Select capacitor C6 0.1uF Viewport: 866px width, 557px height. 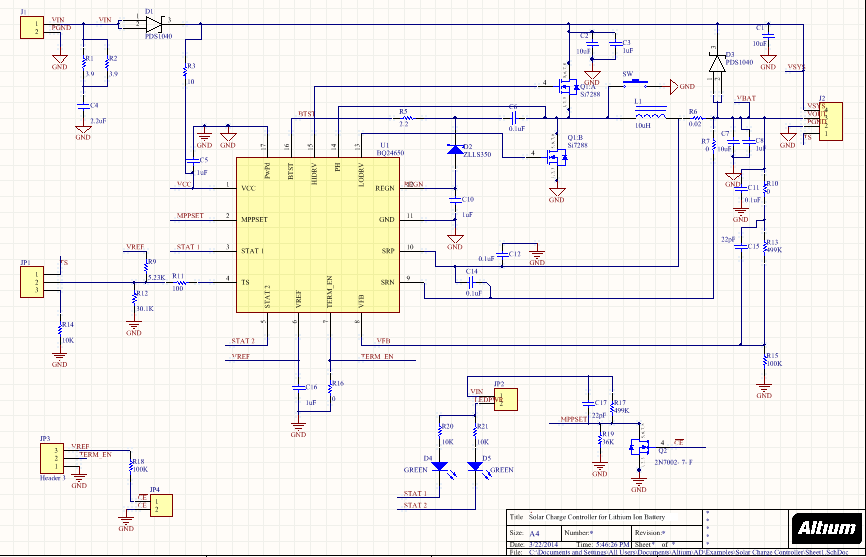coord(514,118)
